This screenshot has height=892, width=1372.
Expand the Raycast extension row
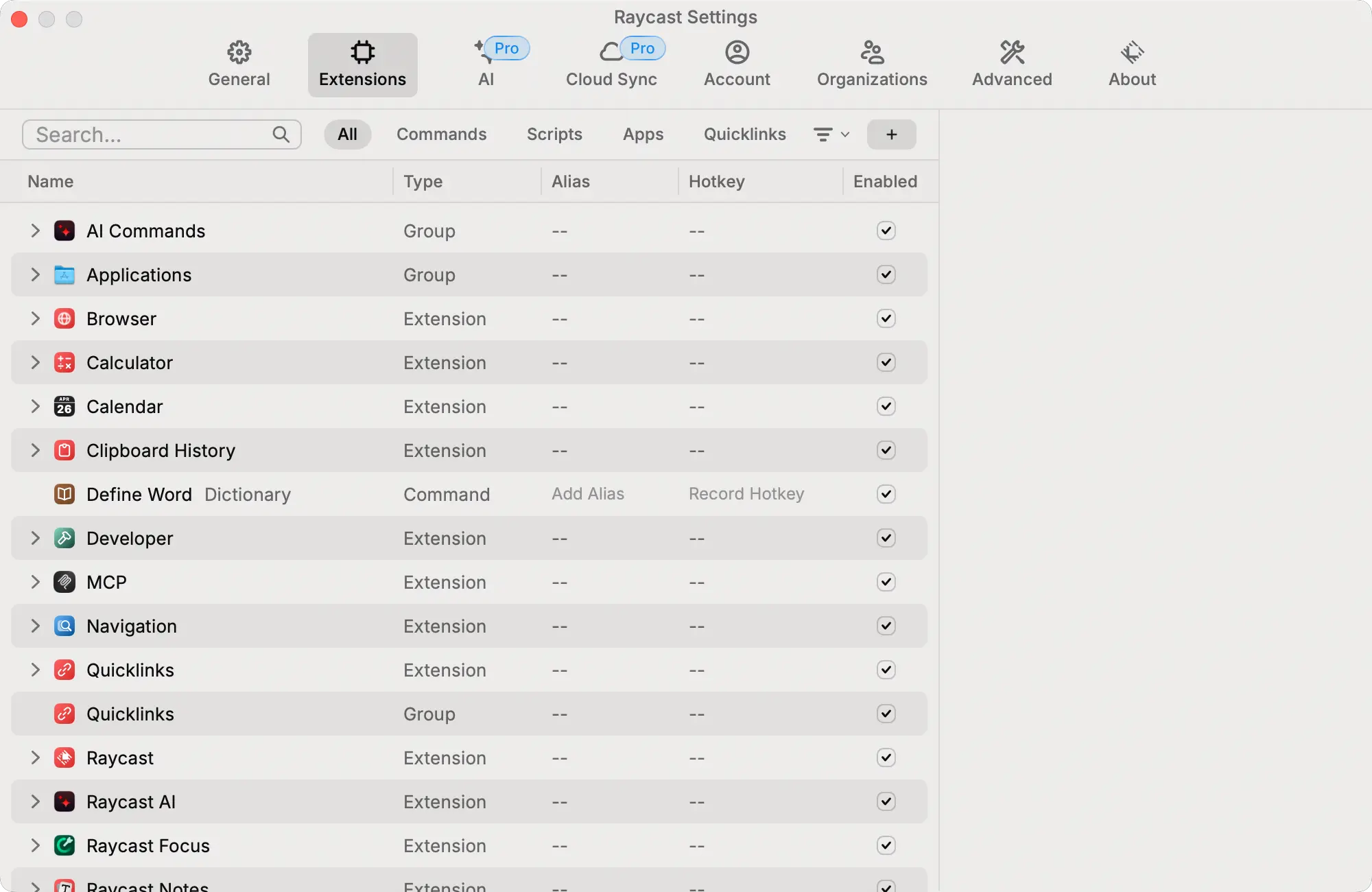36,758
